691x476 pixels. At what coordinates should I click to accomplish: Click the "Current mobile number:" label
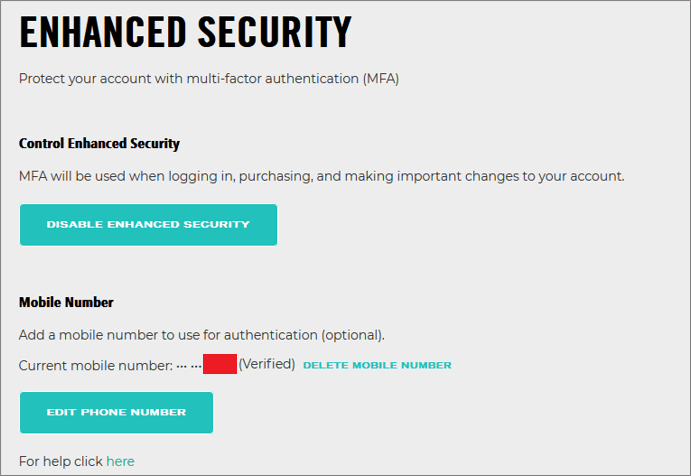click(x=95, y=365)
